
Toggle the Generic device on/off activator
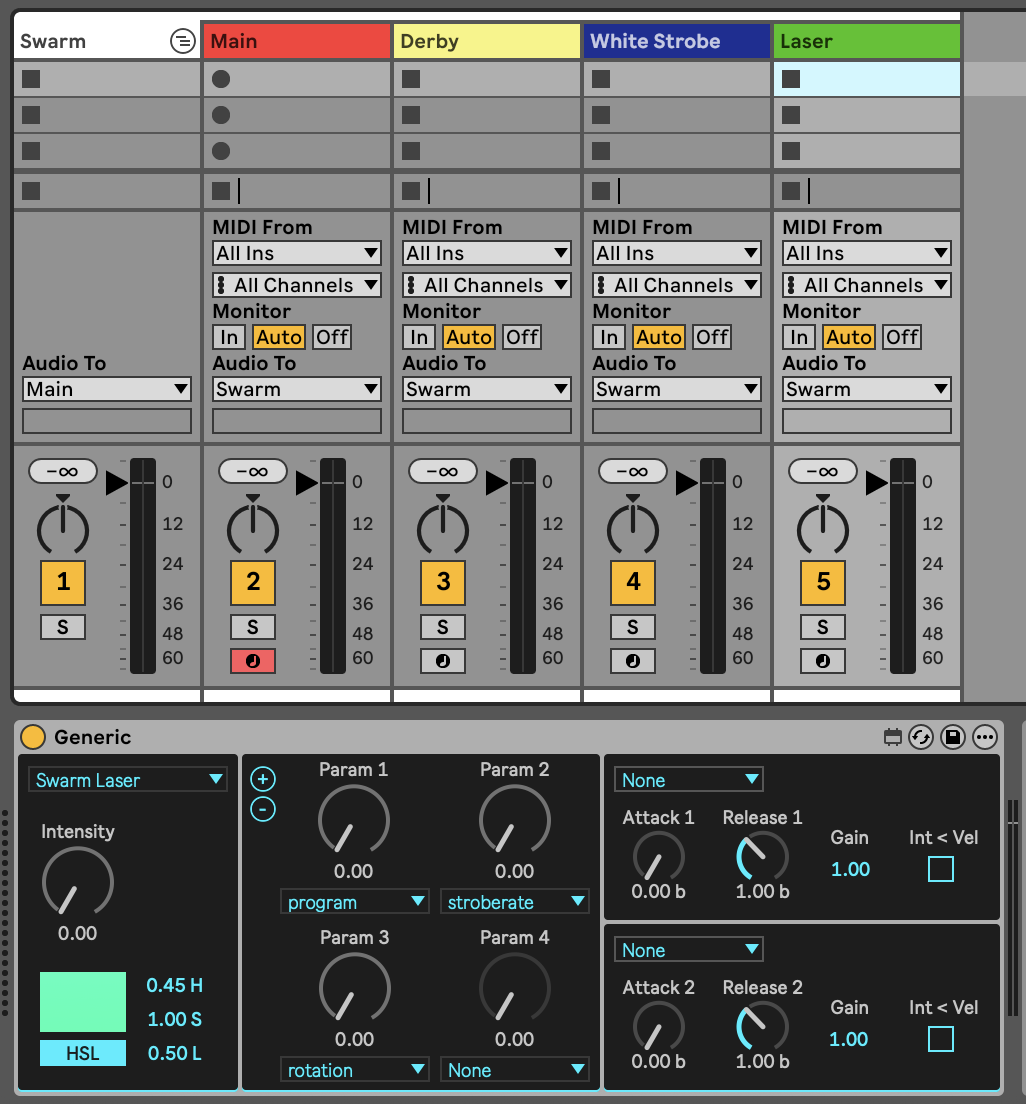pyautogui.click(x=33, y=737)
